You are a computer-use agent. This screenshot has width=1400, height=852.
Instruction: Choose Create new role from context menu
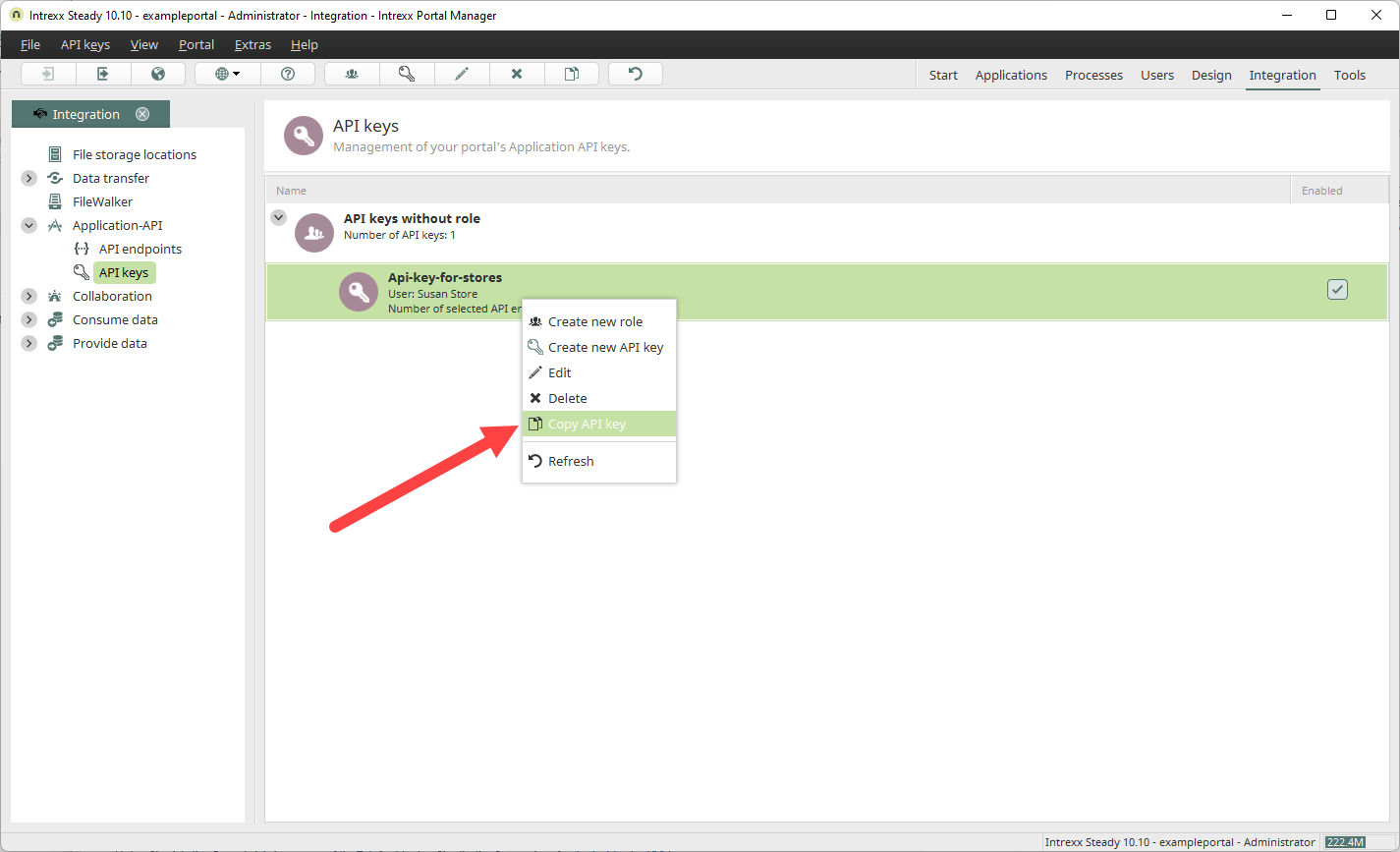(x=599, y=321)
